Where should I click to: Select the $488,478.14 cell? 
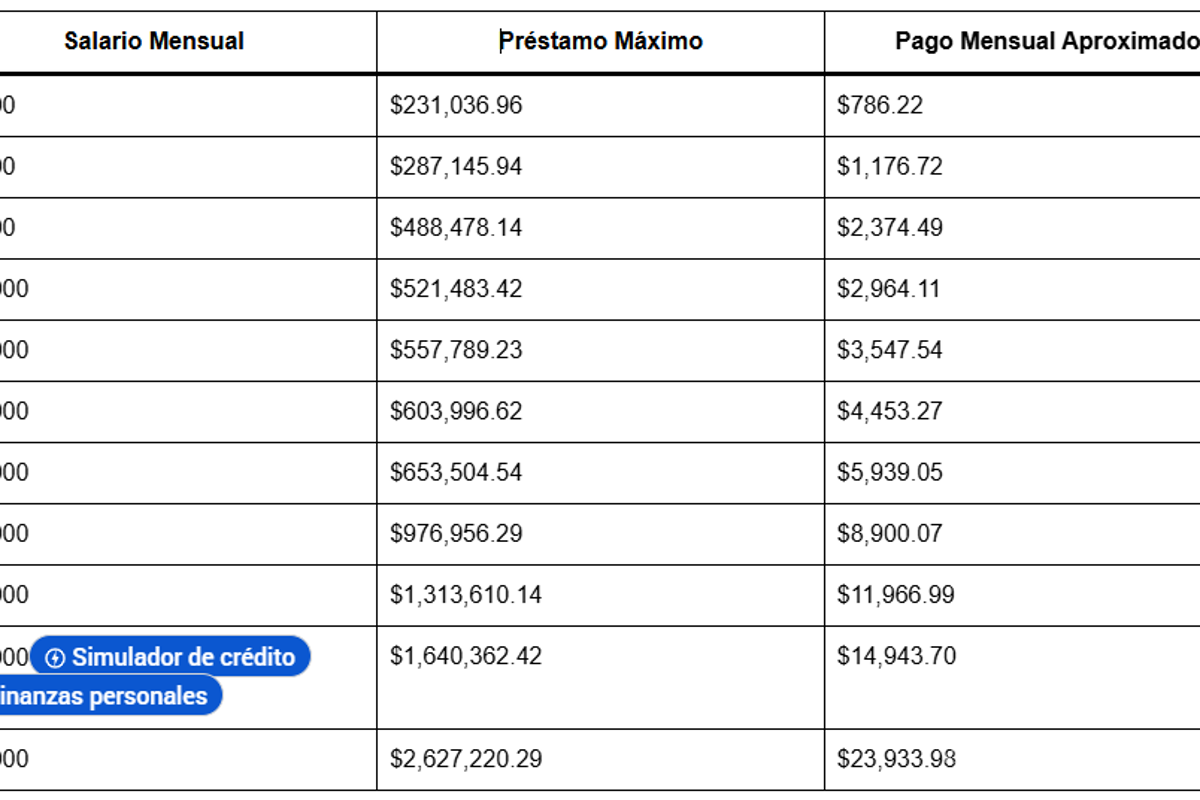tap(456, 227)
